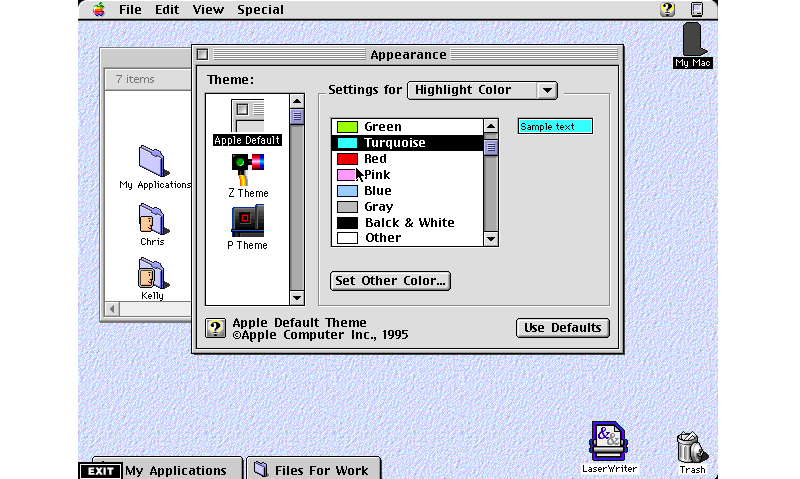This screenshot has width=800, height=479.
Task: Choose the Z Theme icon
Action: point(248,176)
